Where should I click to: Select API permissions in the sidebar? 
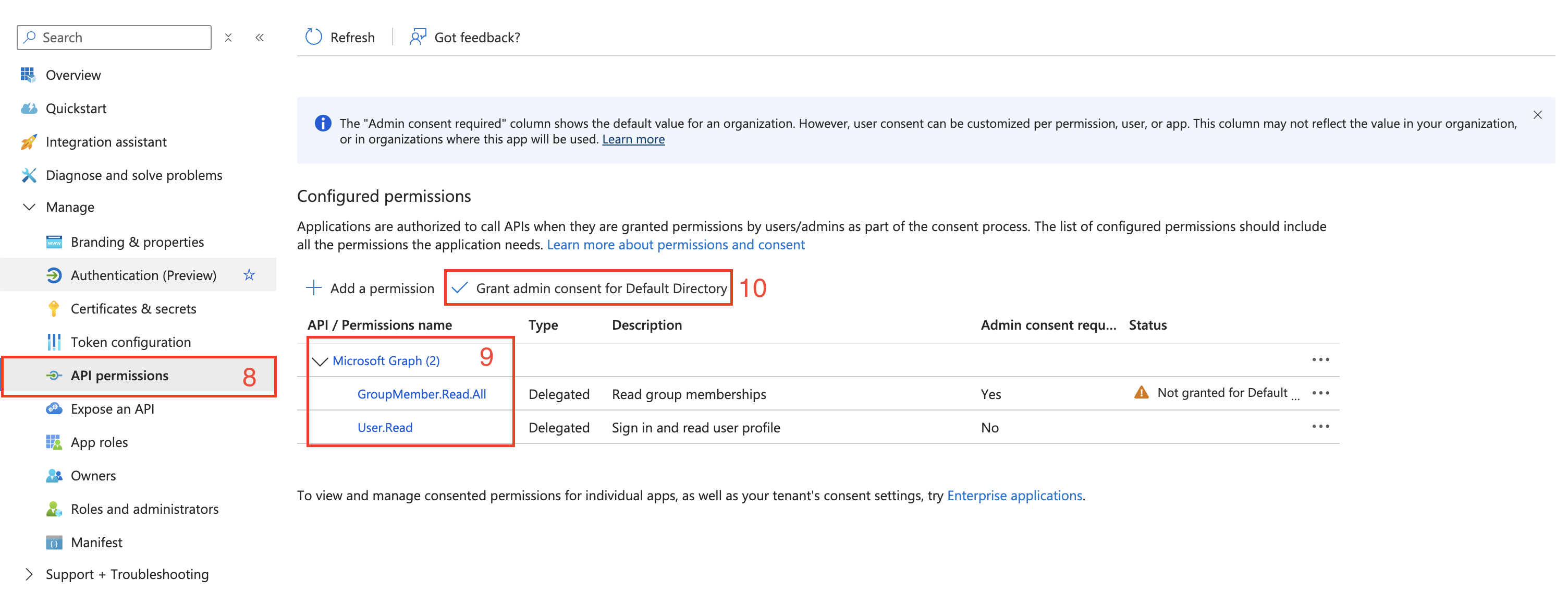click(119, 375)
